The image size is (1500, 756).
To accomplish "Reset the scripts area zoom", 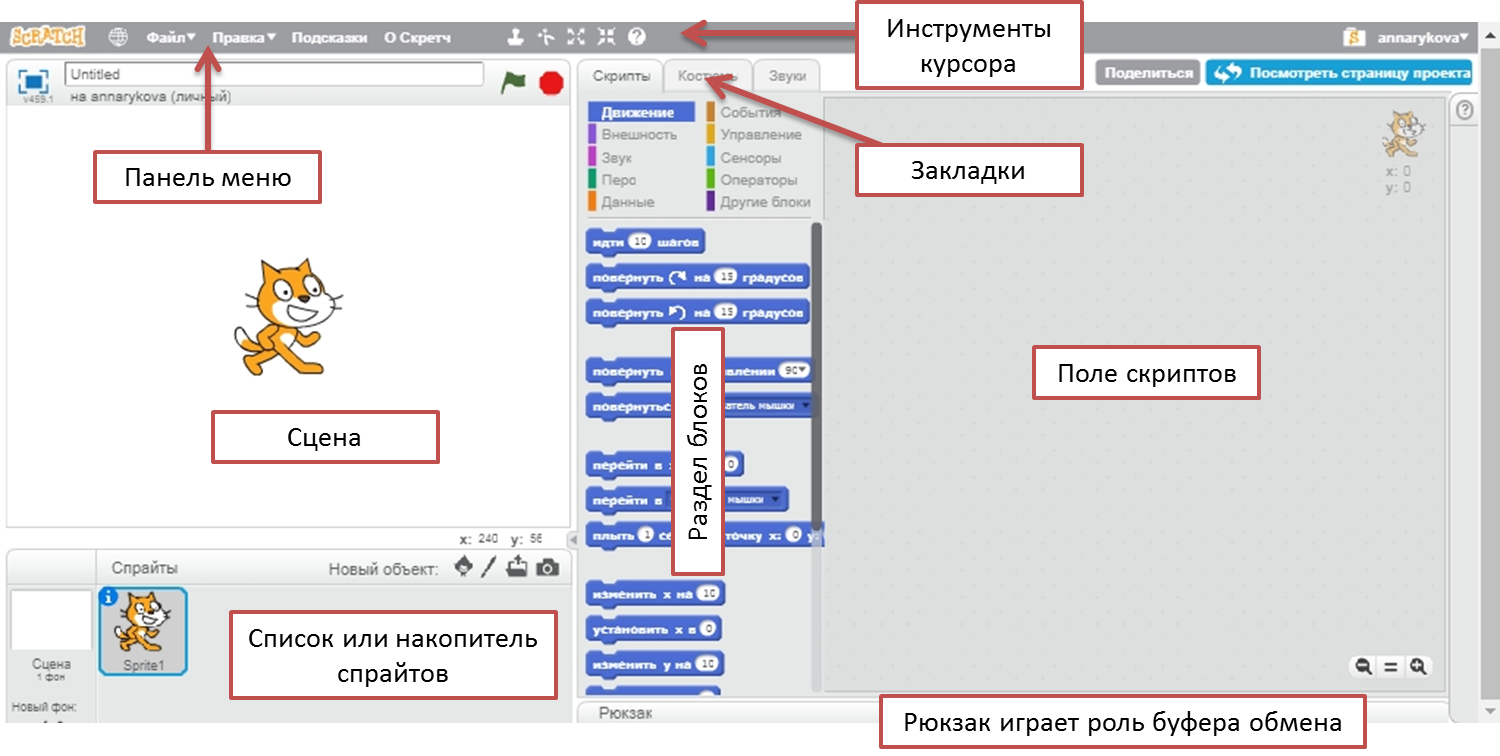I will tap(1390, 666).
